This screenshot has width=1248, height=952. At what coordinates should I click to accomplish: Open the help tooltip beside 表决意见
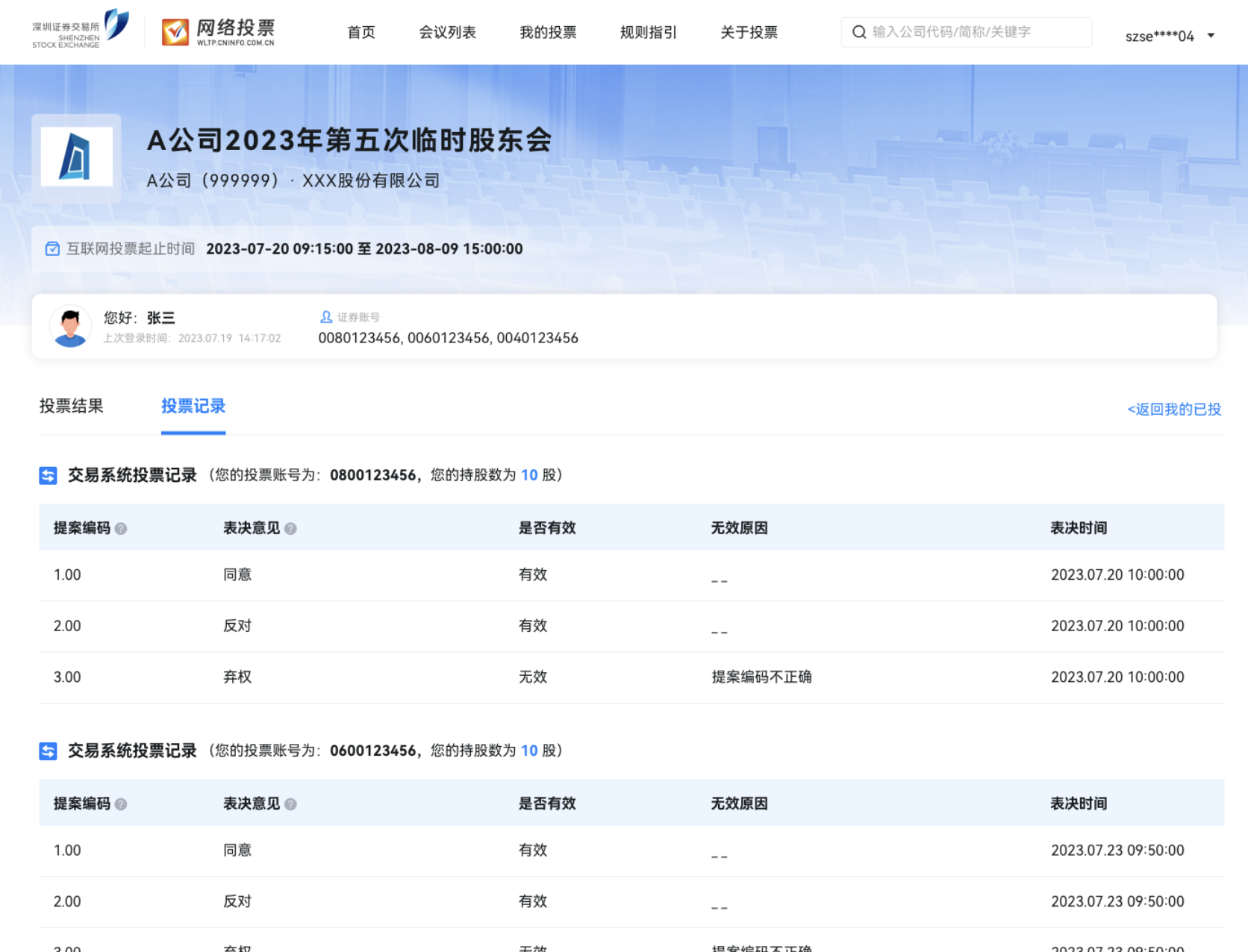(x=291, y=528)
